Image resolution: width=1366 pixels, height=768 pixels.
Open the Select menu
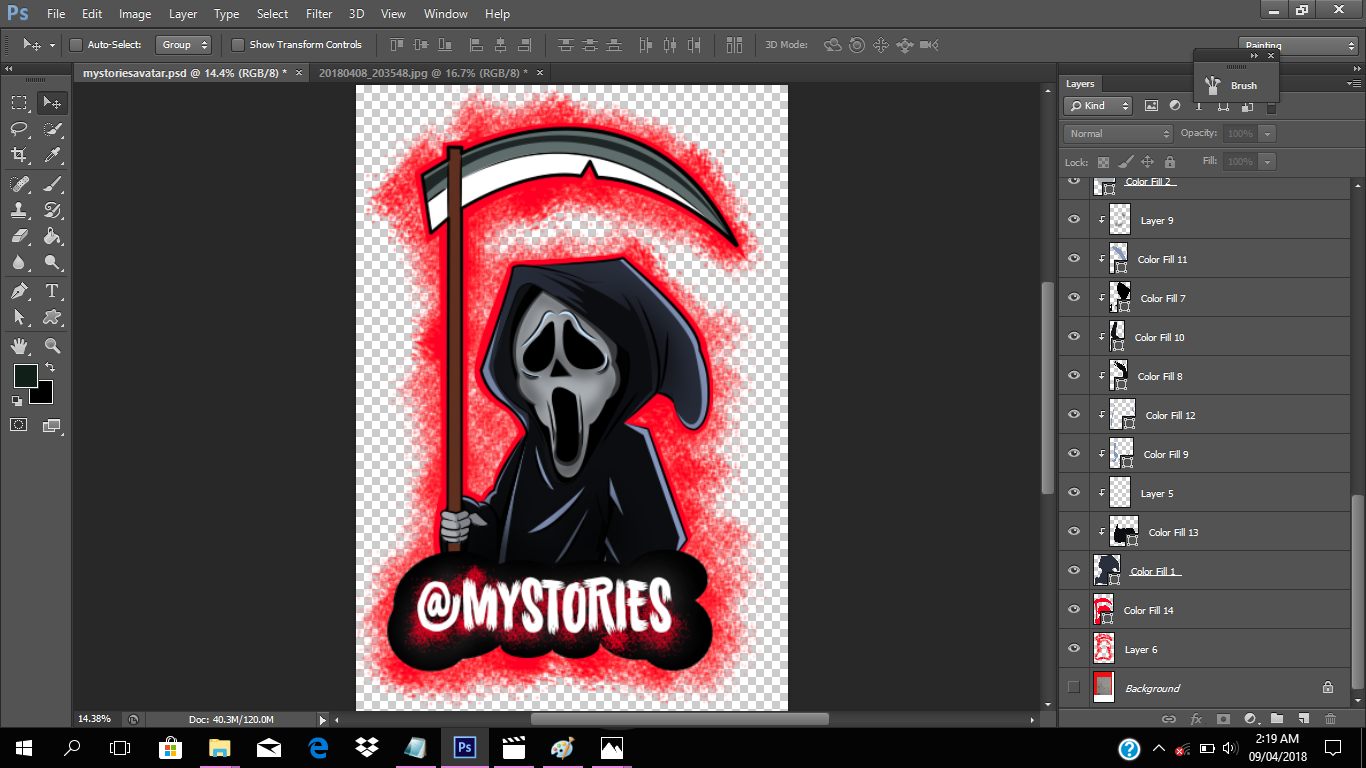272,14
